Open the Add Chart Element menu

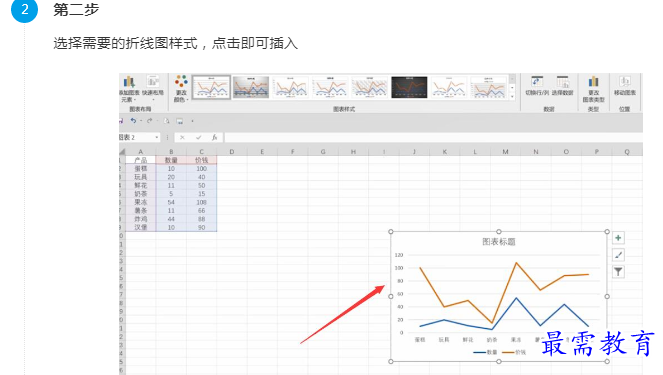129,89
